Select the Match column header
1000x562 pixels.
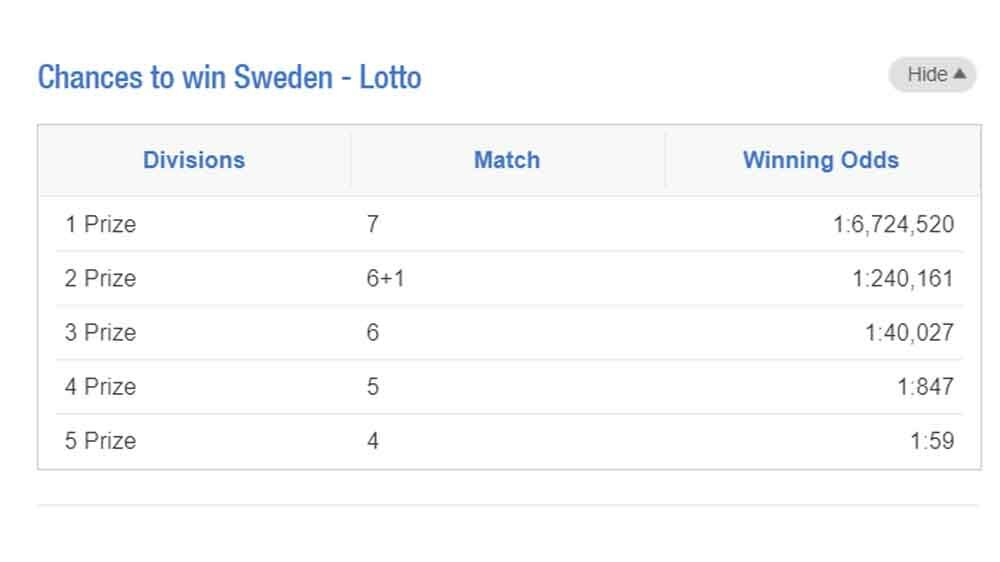coord(507,160)
